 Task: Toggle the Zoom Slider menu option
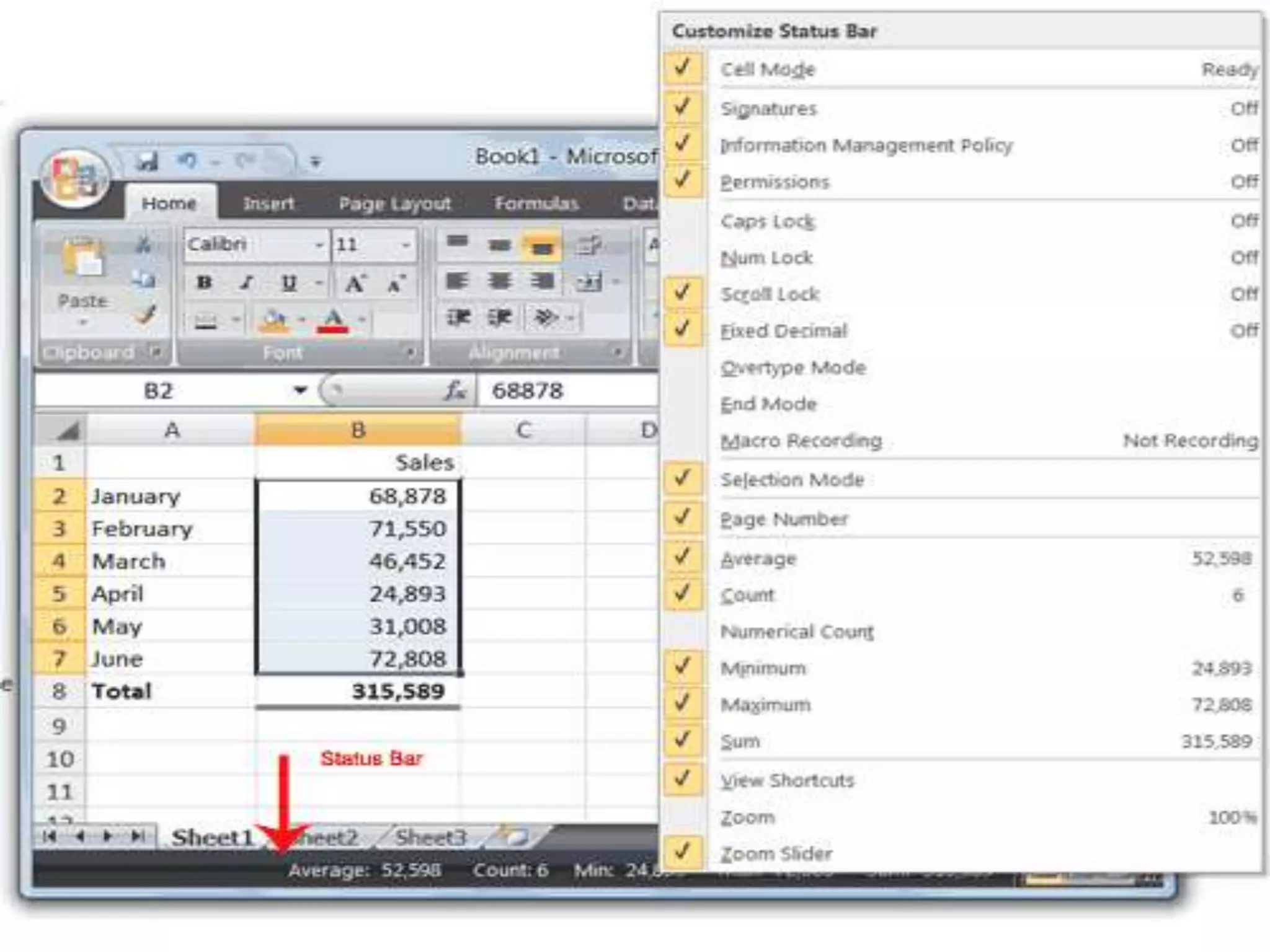point(776,853)
